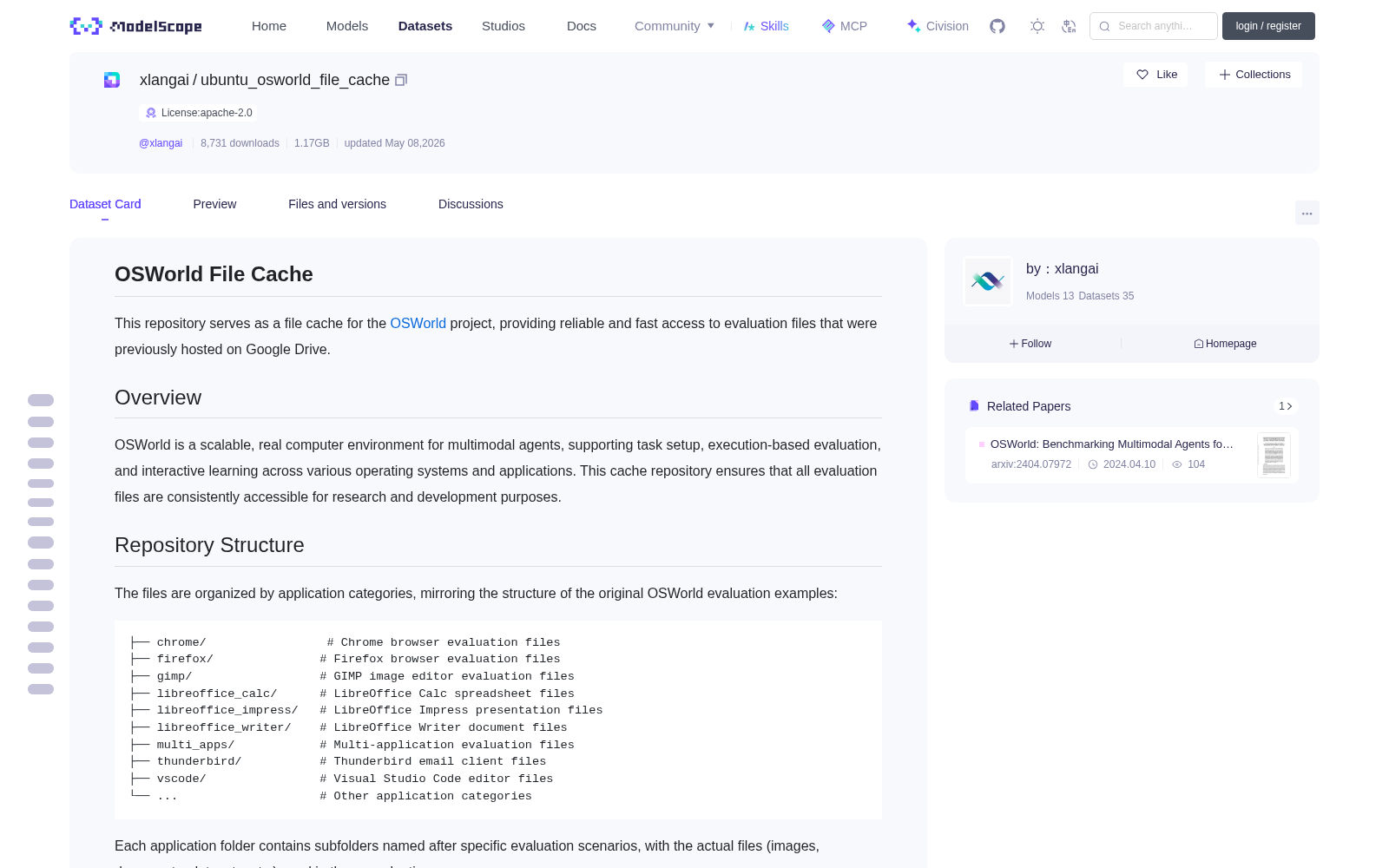Screen dimensions: 1389x868
Task: Open the Civision sparkle link
Action: click(938, 26)
